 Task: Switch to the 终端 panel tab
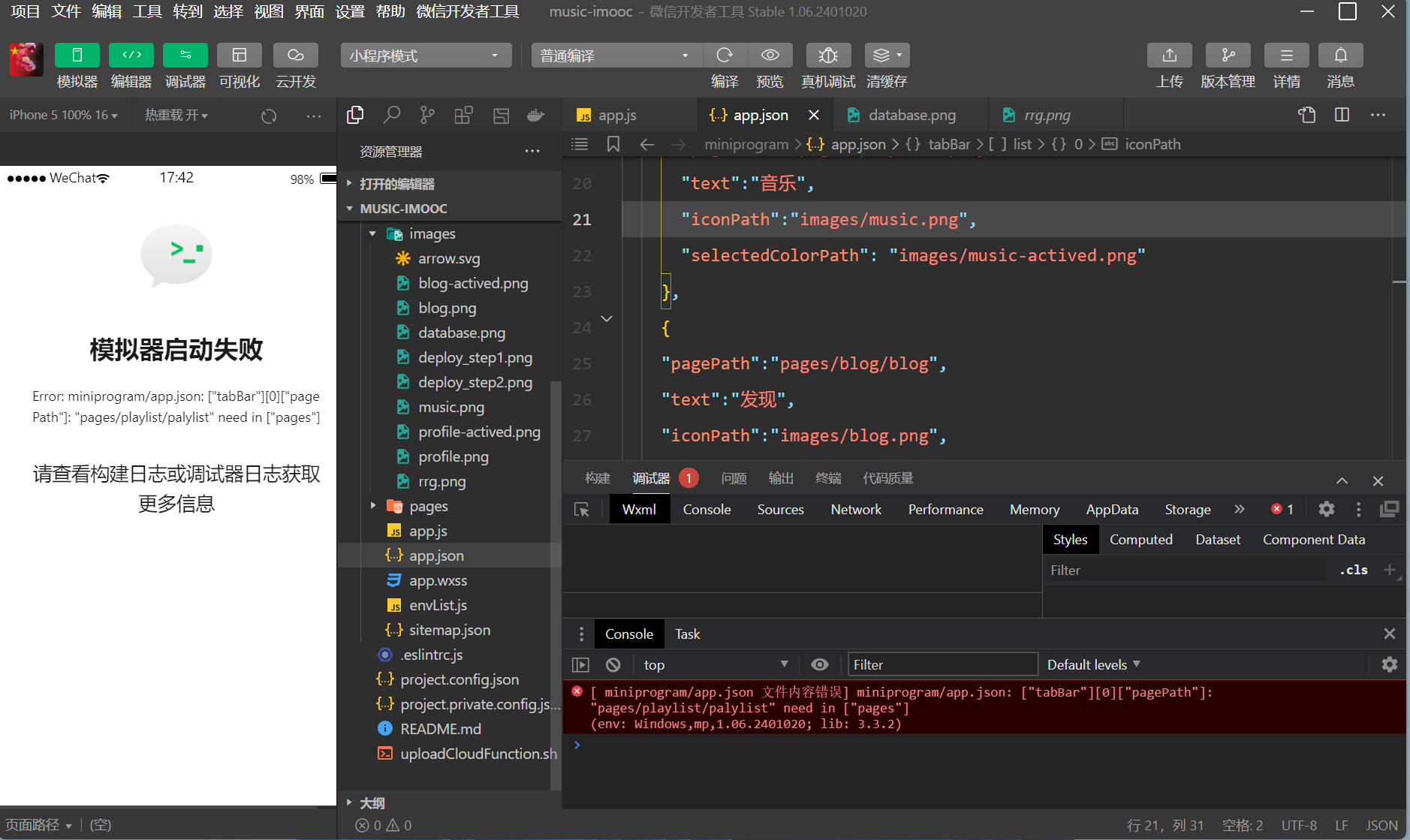click(x=828, y=478)
